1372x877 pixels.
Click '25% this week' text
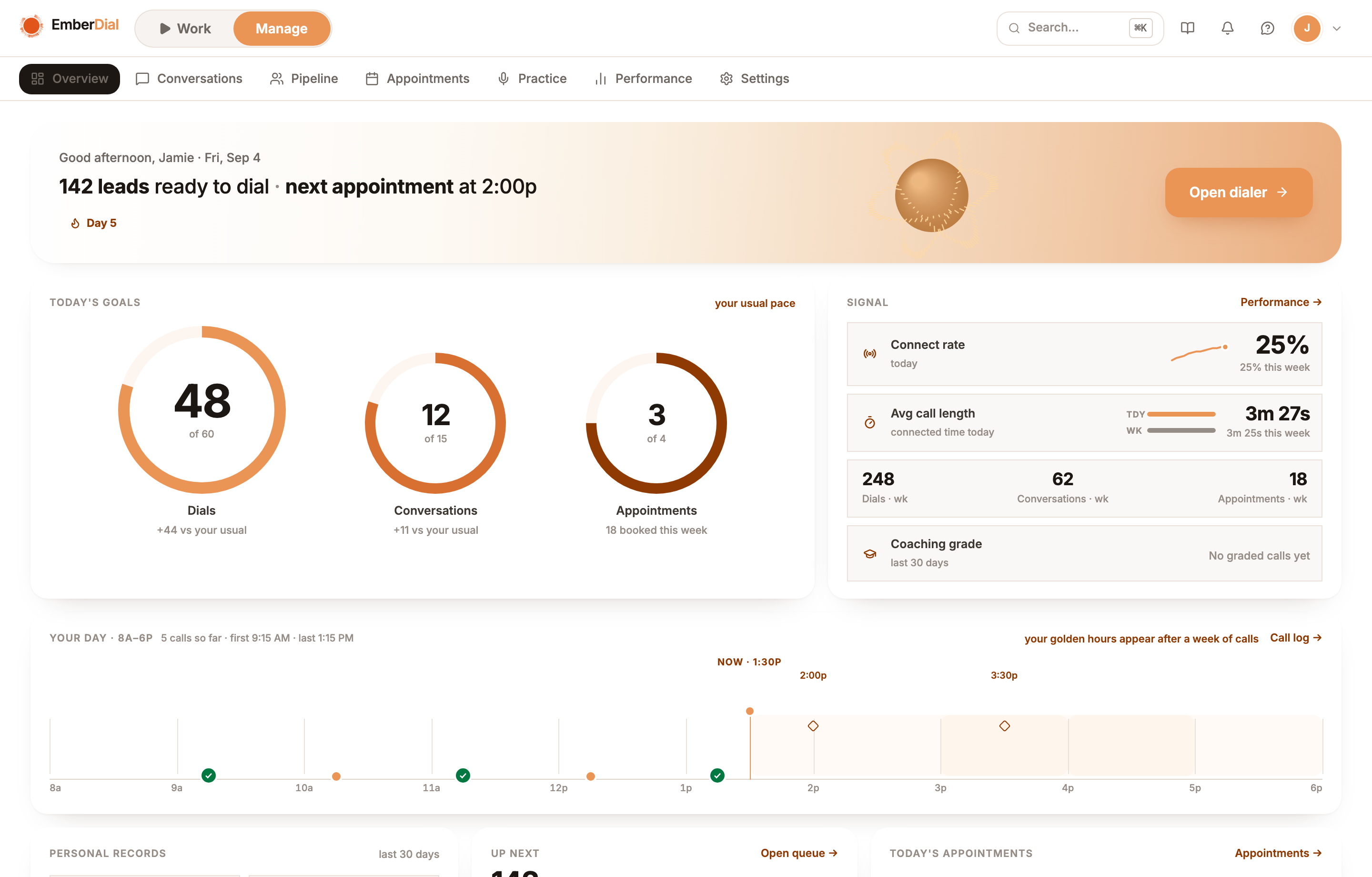tap(1274, 367)
